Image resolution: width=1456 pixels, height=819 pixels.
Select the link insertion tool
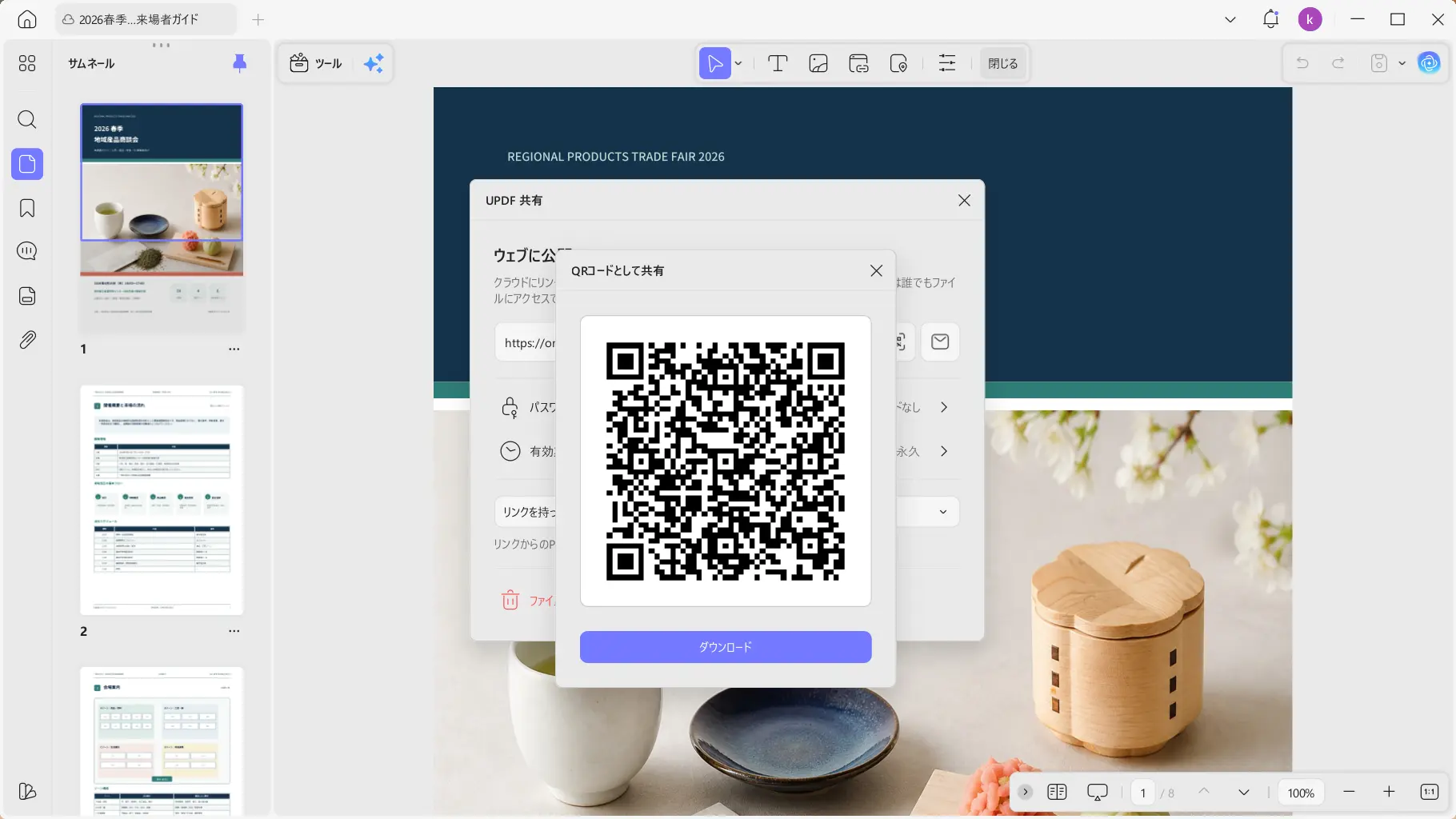point(859,63)
